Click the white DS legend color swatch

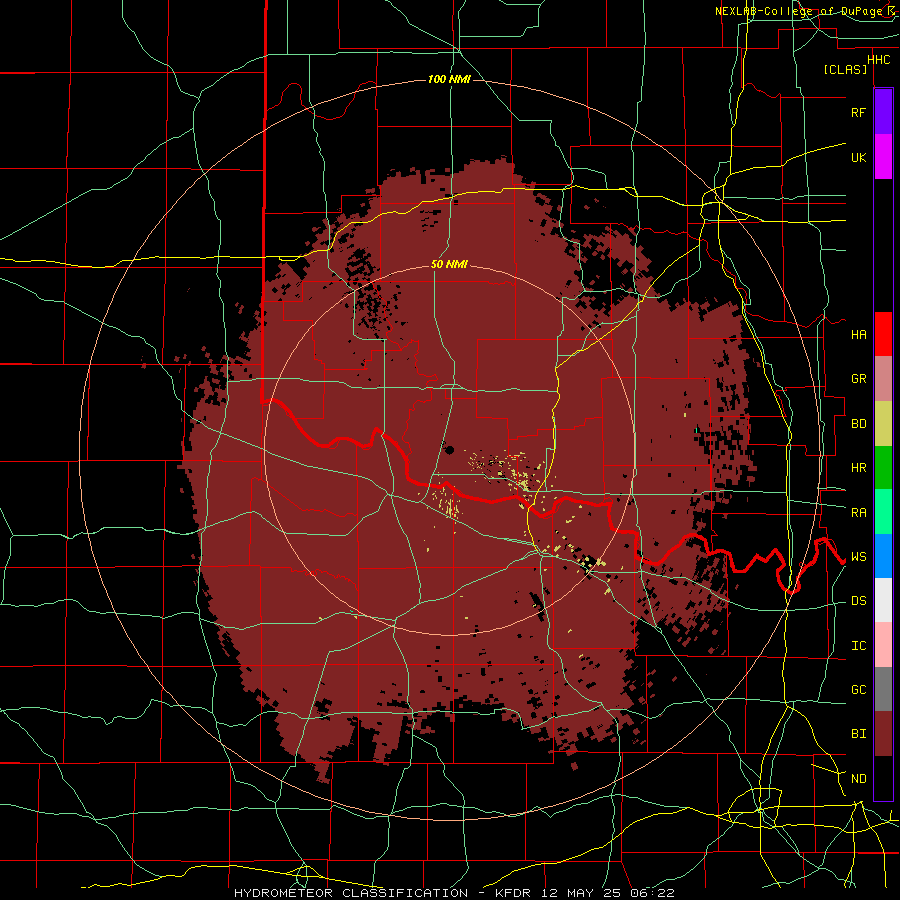pyautogui.click(x=883, y=600)
